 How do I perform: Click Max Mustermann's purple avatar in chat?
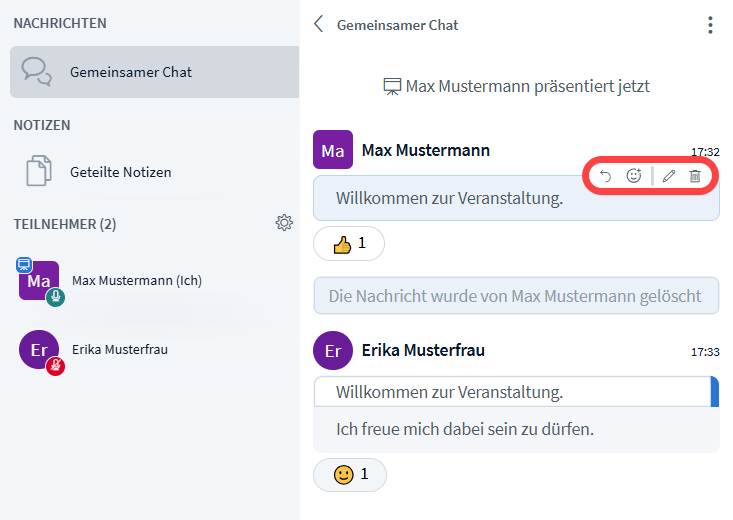[333, 150]
